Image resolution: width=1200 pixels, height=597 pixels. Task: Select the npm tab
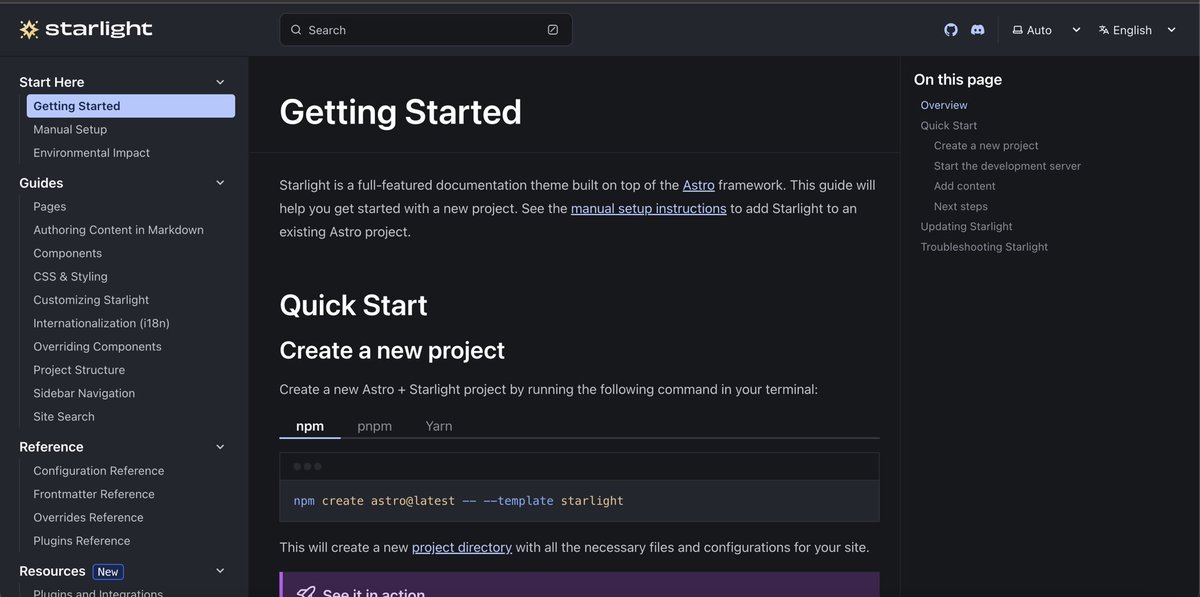pos(310,426)
